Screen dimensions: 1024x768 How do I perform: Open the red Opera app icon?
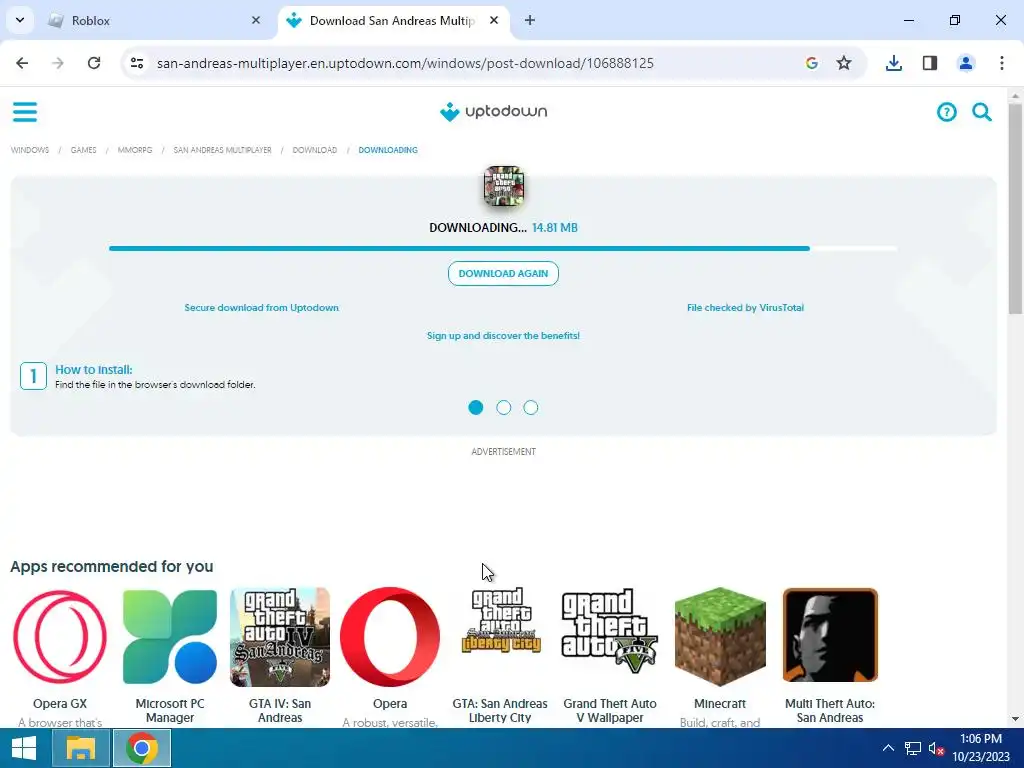[390, 637]
